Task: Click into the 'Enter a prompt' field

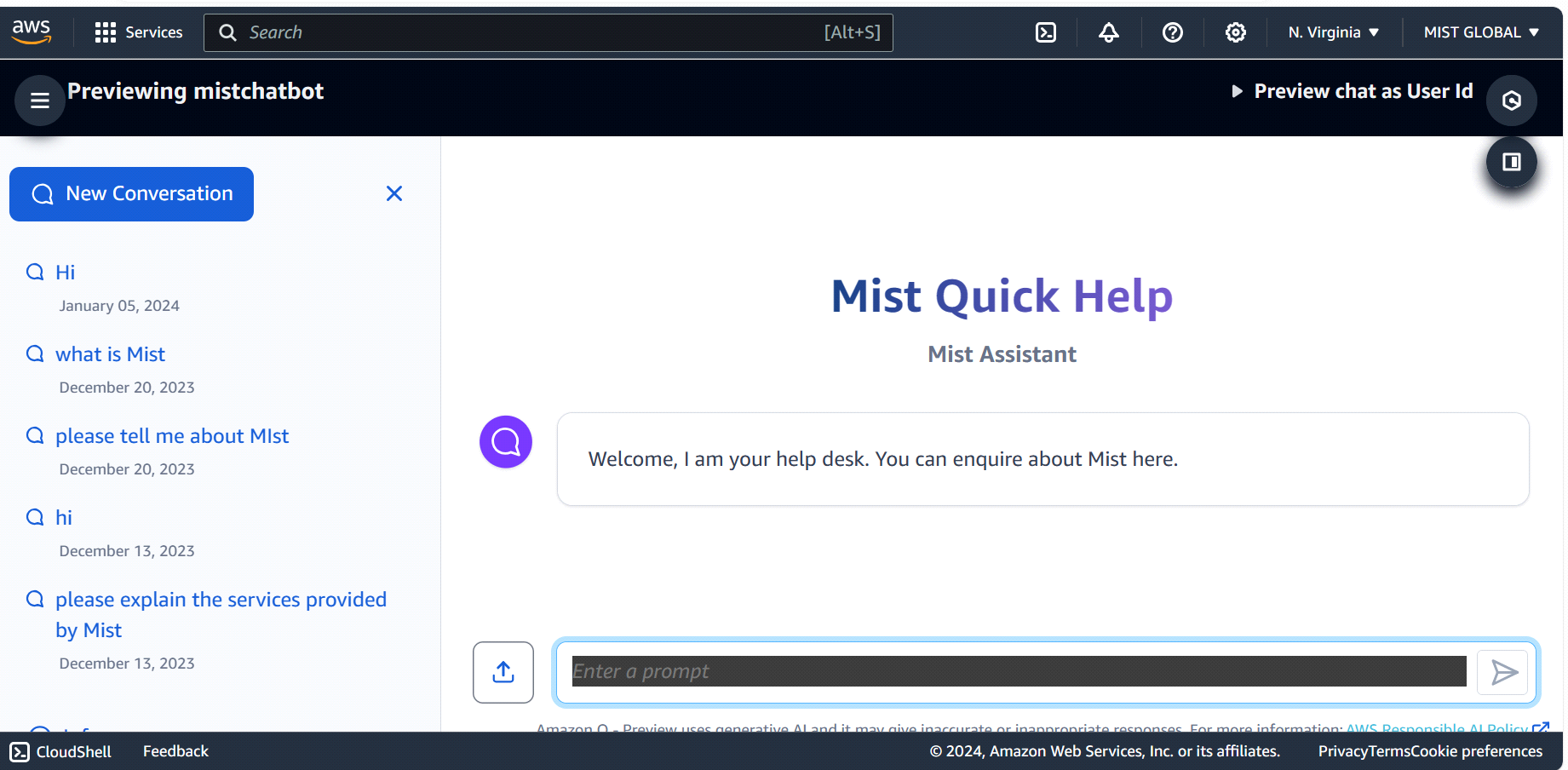Action: click(x=1019, y=671)
